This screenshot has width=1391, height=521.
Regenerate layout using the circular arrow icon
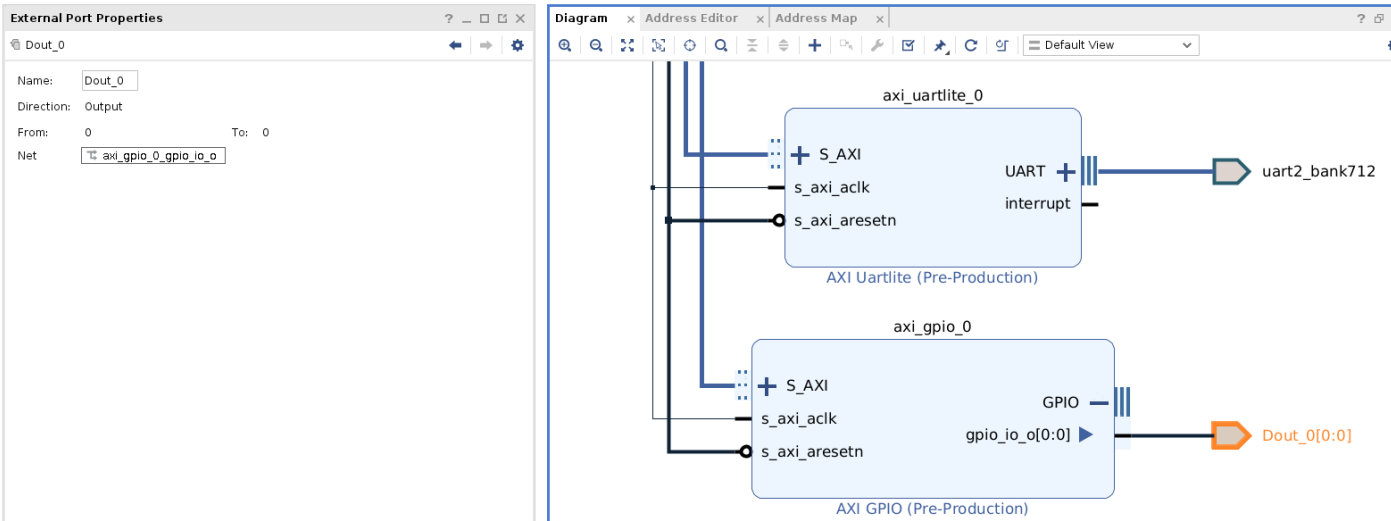(x=970, y=45)
